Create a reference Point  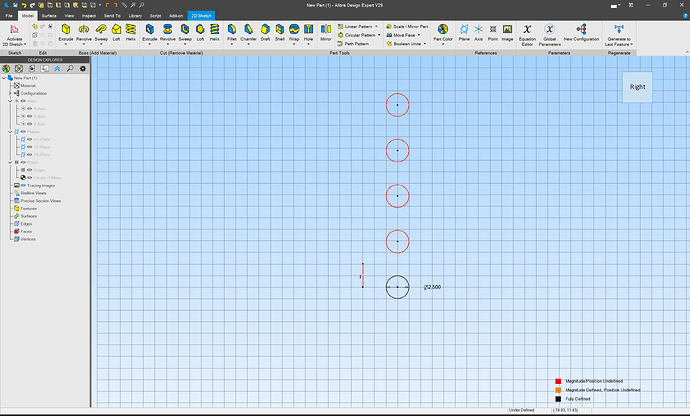tap(493, 33)
